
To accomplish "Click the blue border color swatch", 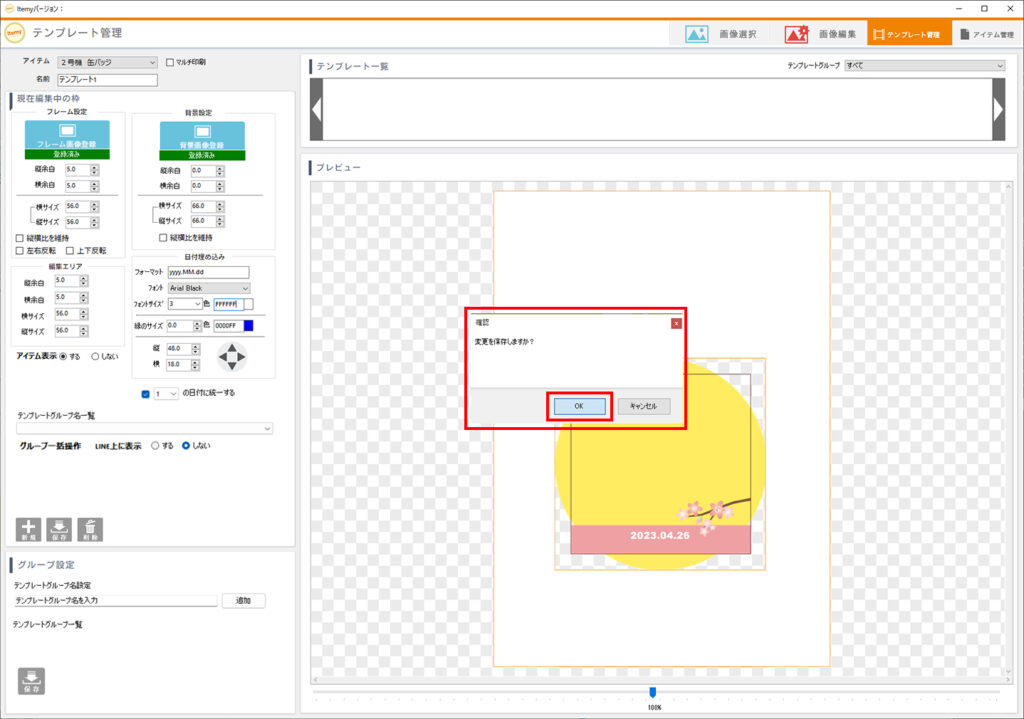I will pos(248,325).
